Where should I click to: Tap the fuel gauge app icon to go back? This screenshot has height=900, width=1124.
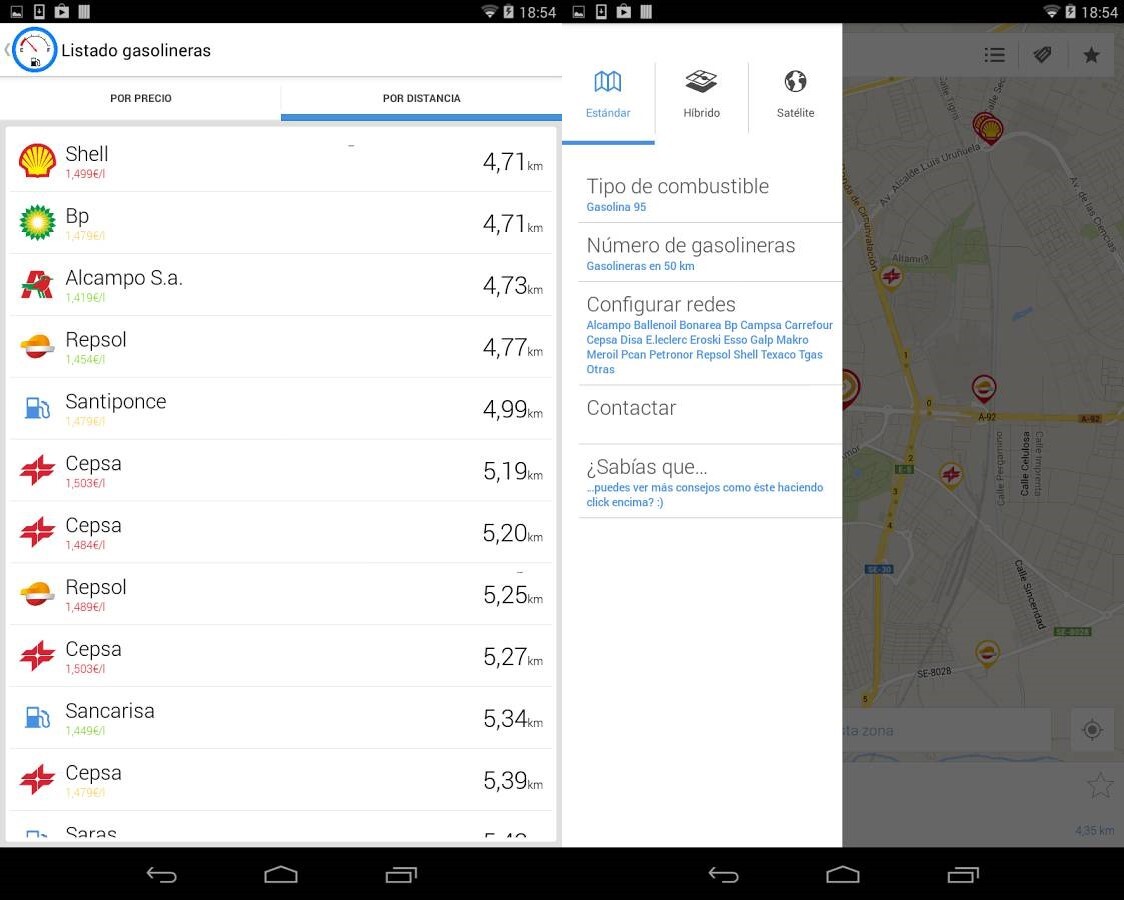(x=34, y=50)
